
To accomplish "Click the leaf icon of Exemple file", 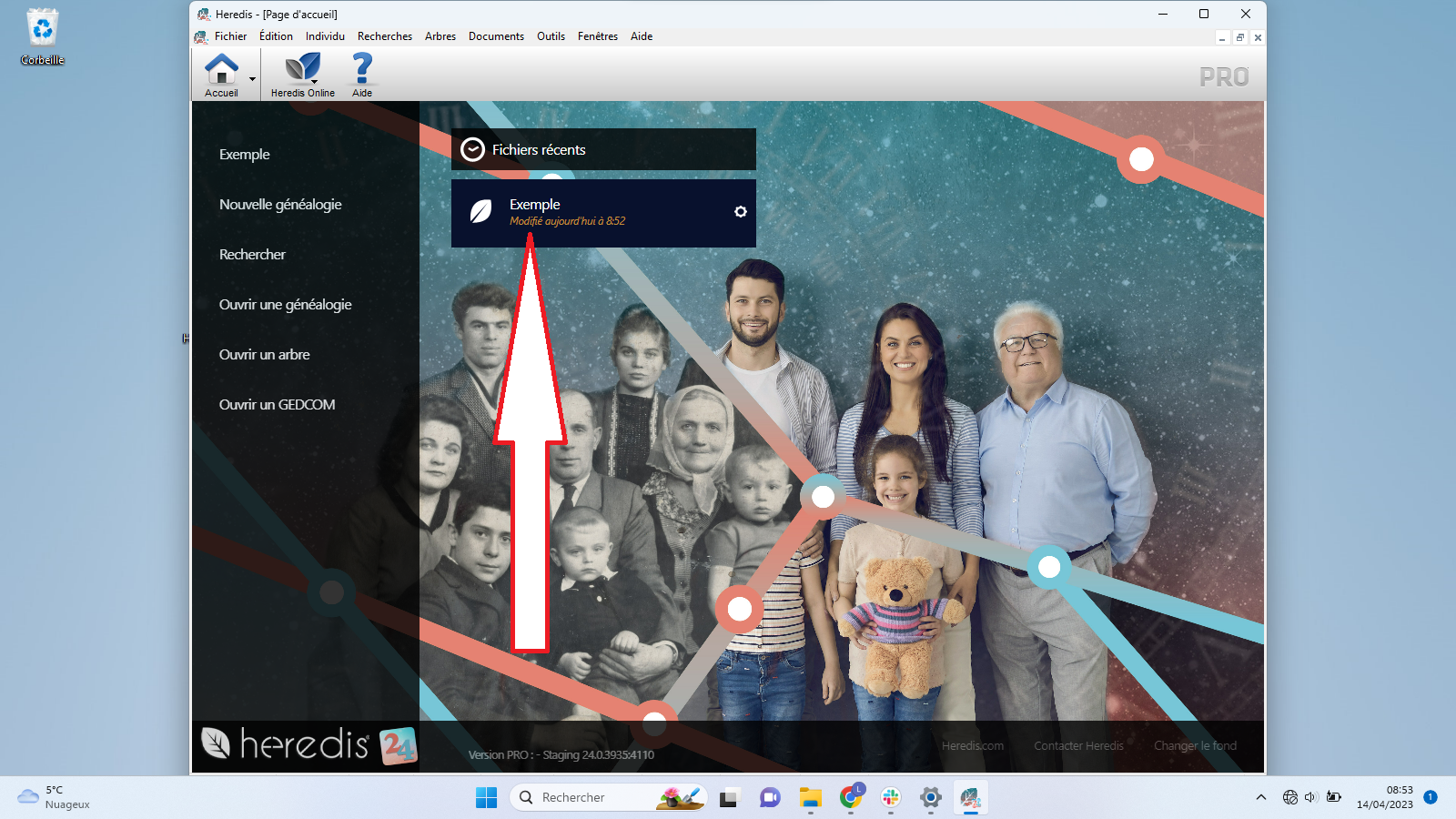I will [x=480, y=212].
